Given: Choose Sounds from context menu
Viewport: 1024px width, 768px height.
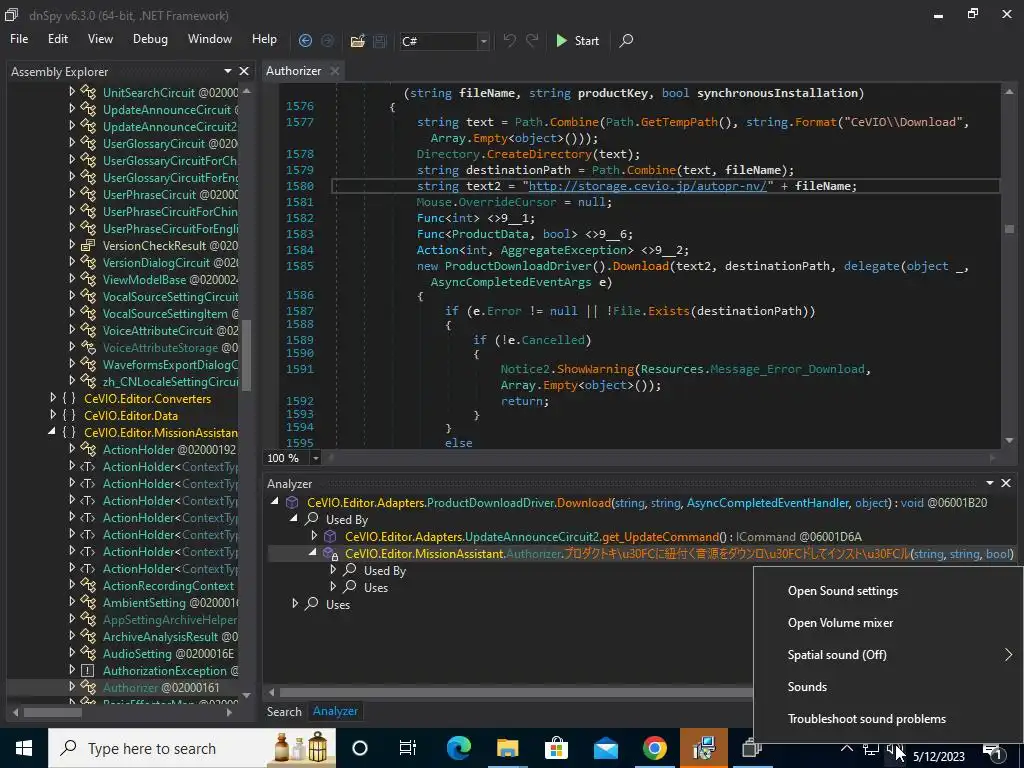Looking at the screenshot, I should 807,686.
